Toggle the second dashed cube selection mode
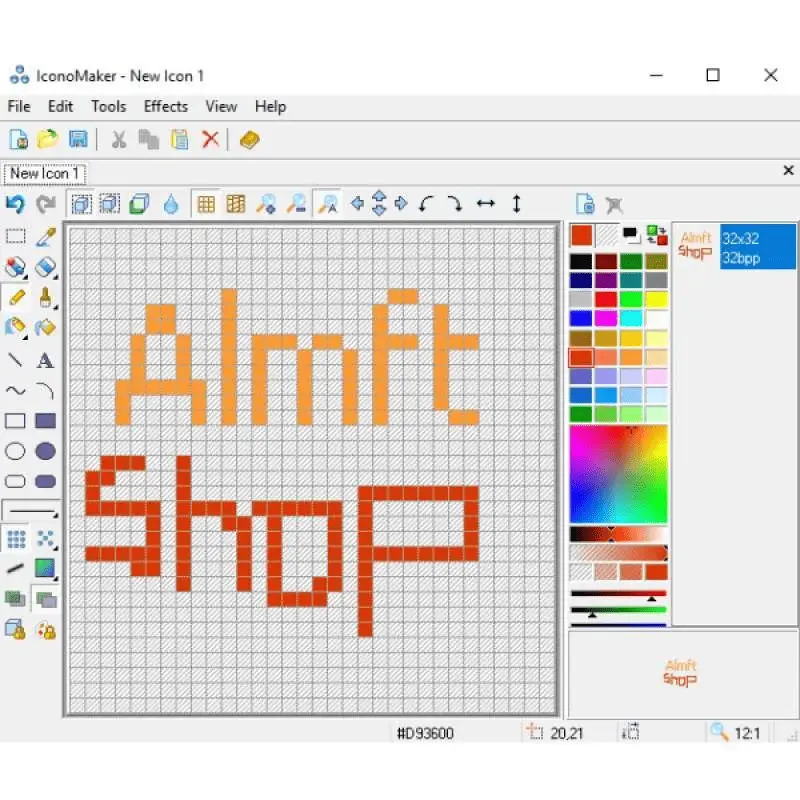Screen dimensions: 800x800 (110, 204)
